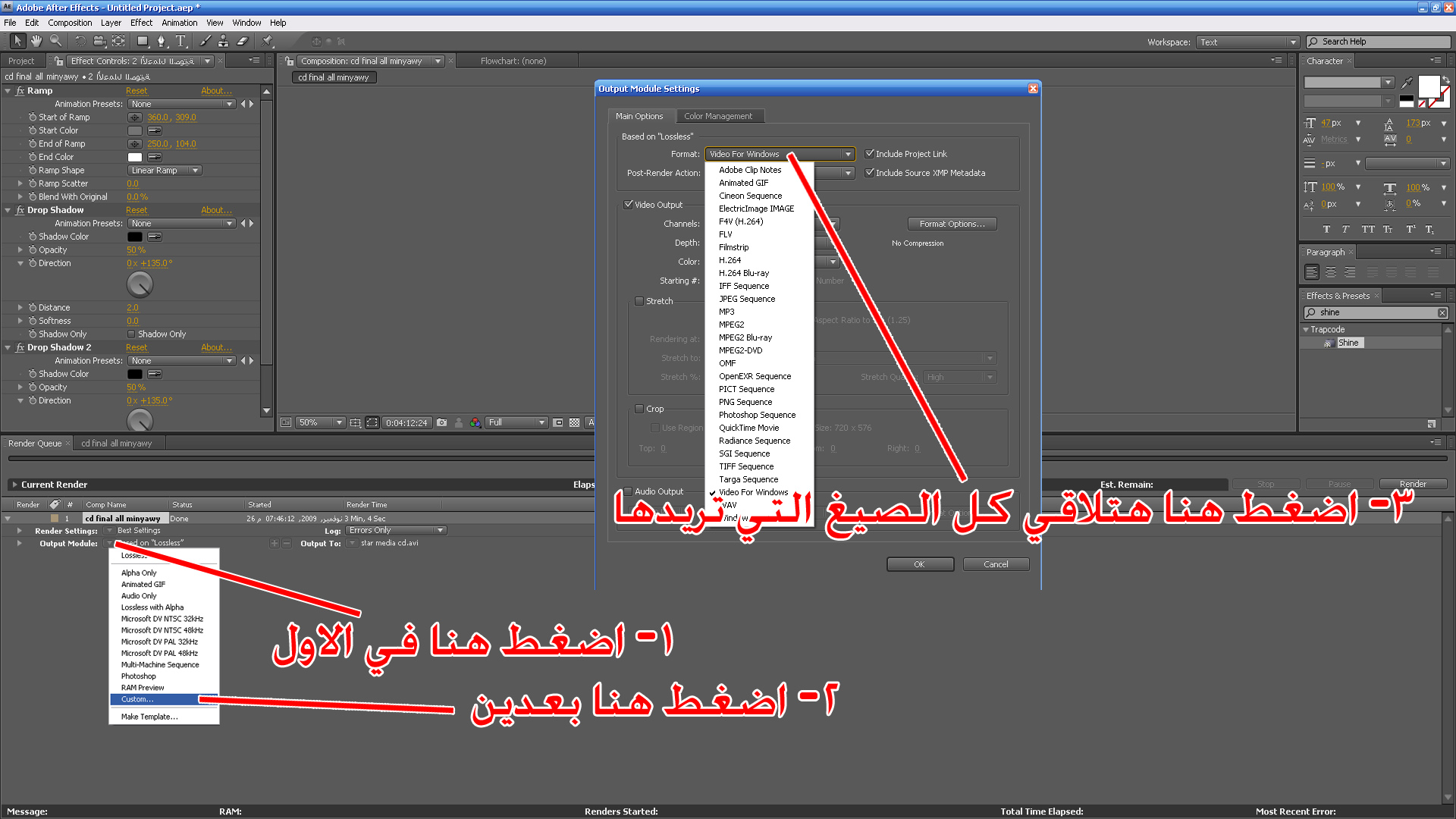Enable the Stretch checkbox
The image size is (1456, 819).
[x=639, y=300]
